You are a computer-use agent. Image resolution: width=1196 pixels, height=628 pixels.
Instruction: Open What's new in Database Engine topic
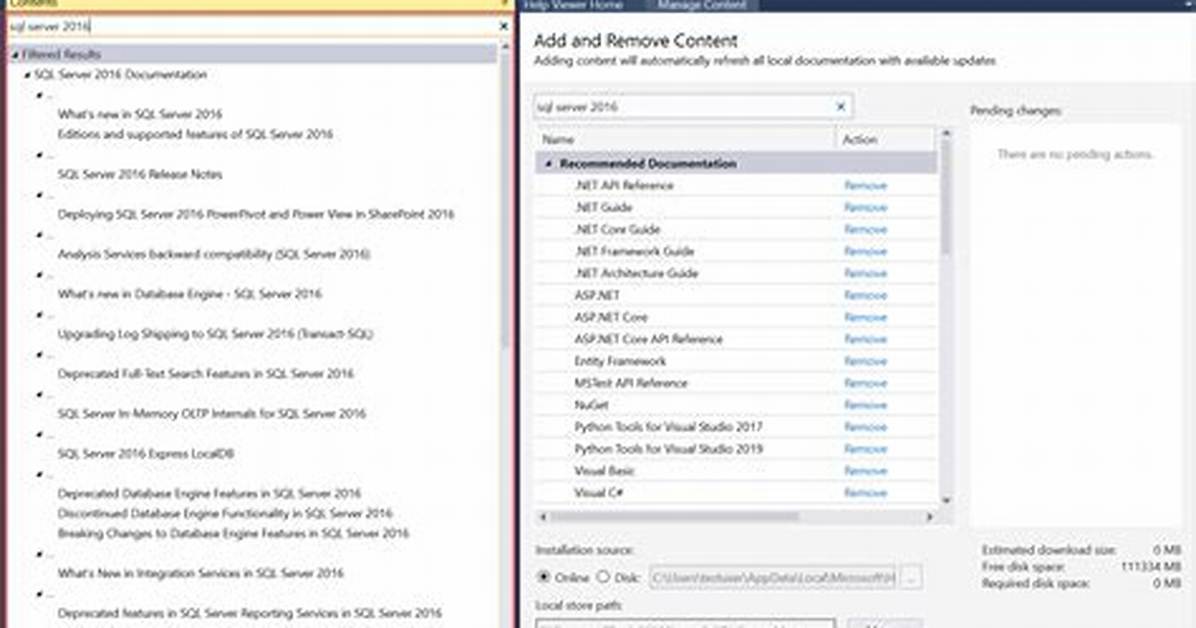189,294
